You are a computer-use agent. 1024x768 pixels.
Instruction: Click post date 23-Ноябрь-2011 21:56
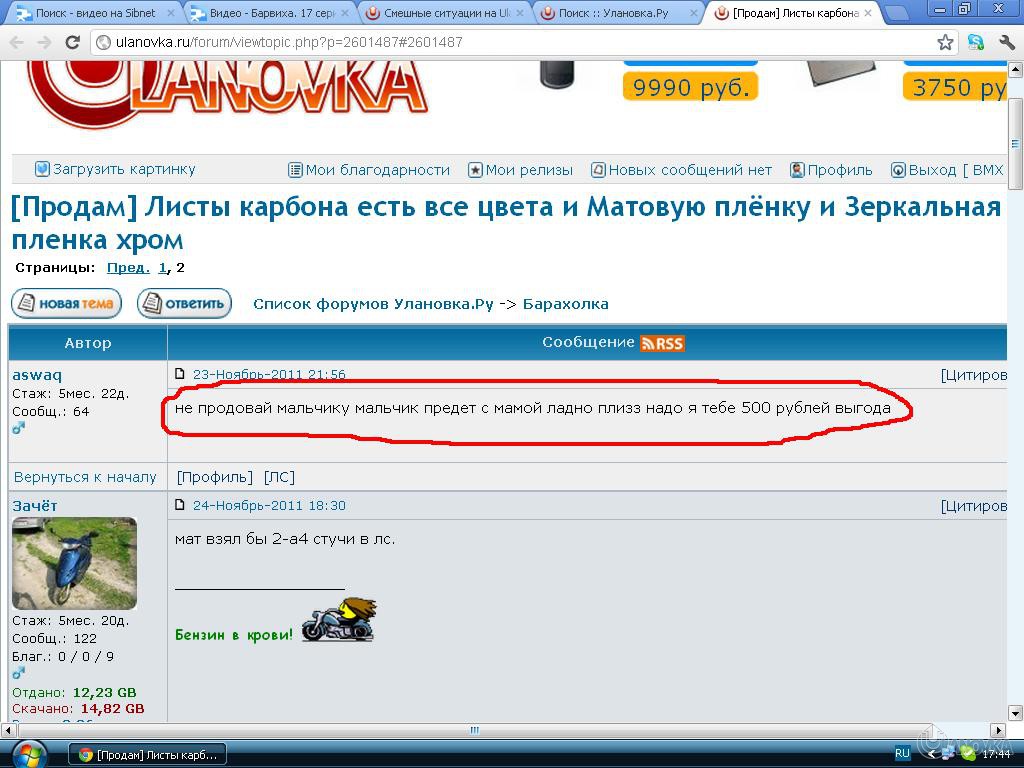pos(269,374)
